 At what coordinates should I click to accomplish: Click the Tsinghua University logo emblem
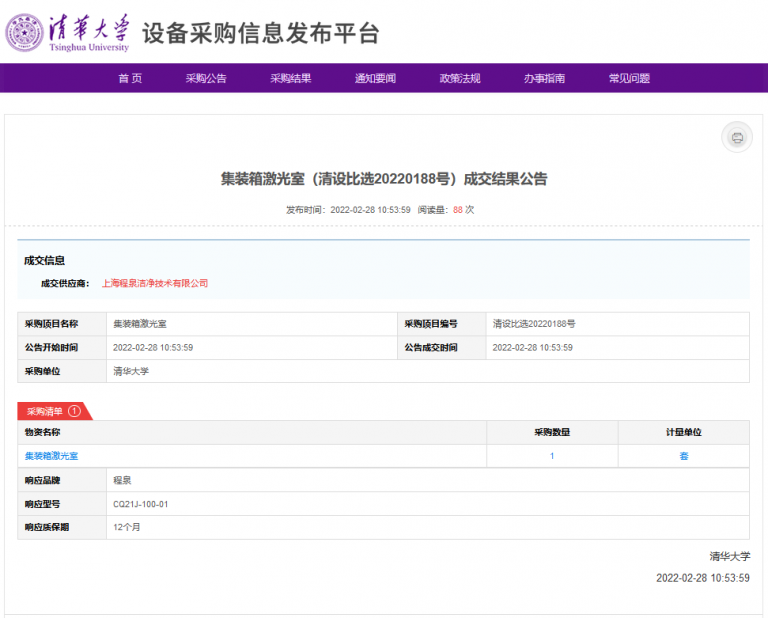tap(24, 33)
